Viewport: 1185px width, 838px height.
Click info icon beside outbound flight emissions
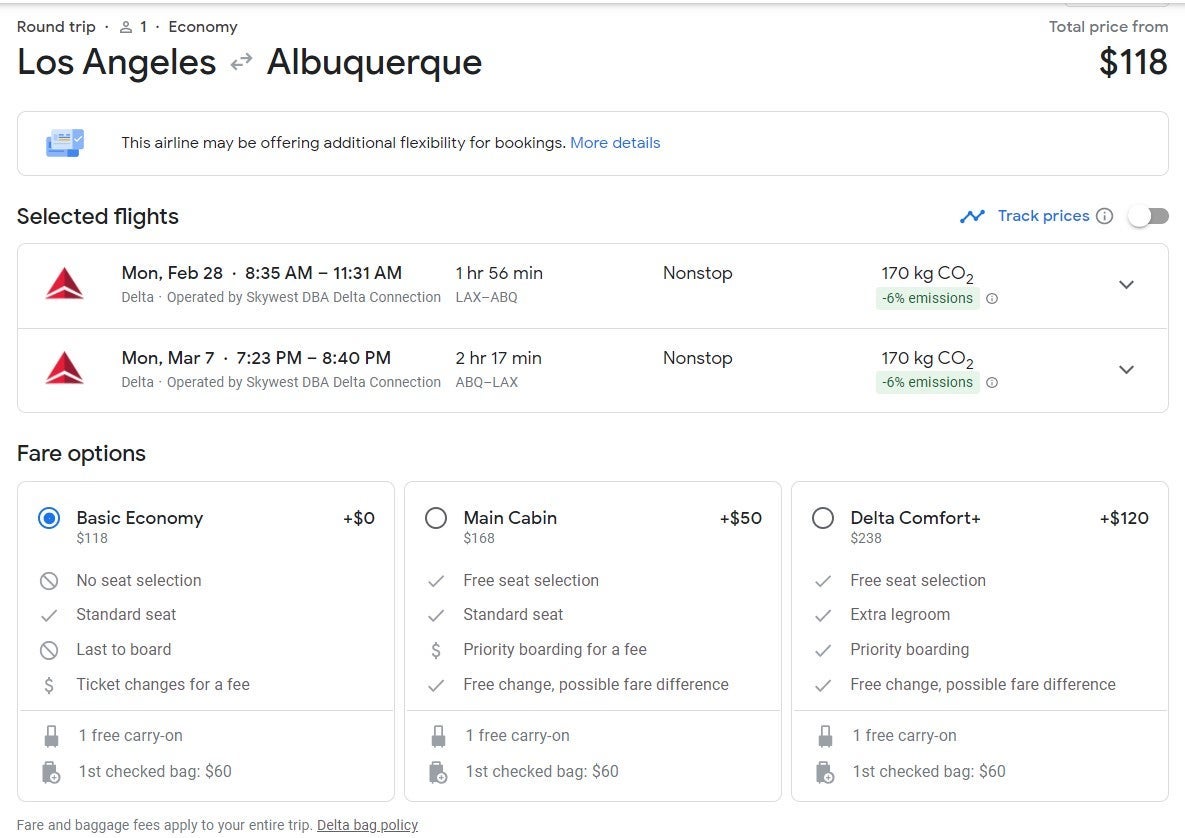coord(992,298)
